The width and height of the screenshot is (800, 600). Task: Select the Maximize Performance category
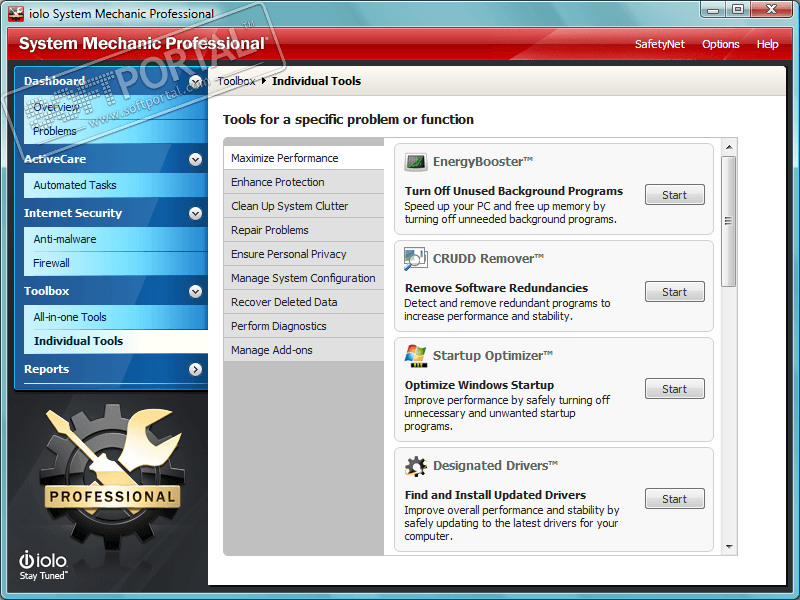[x=304, y=158]
